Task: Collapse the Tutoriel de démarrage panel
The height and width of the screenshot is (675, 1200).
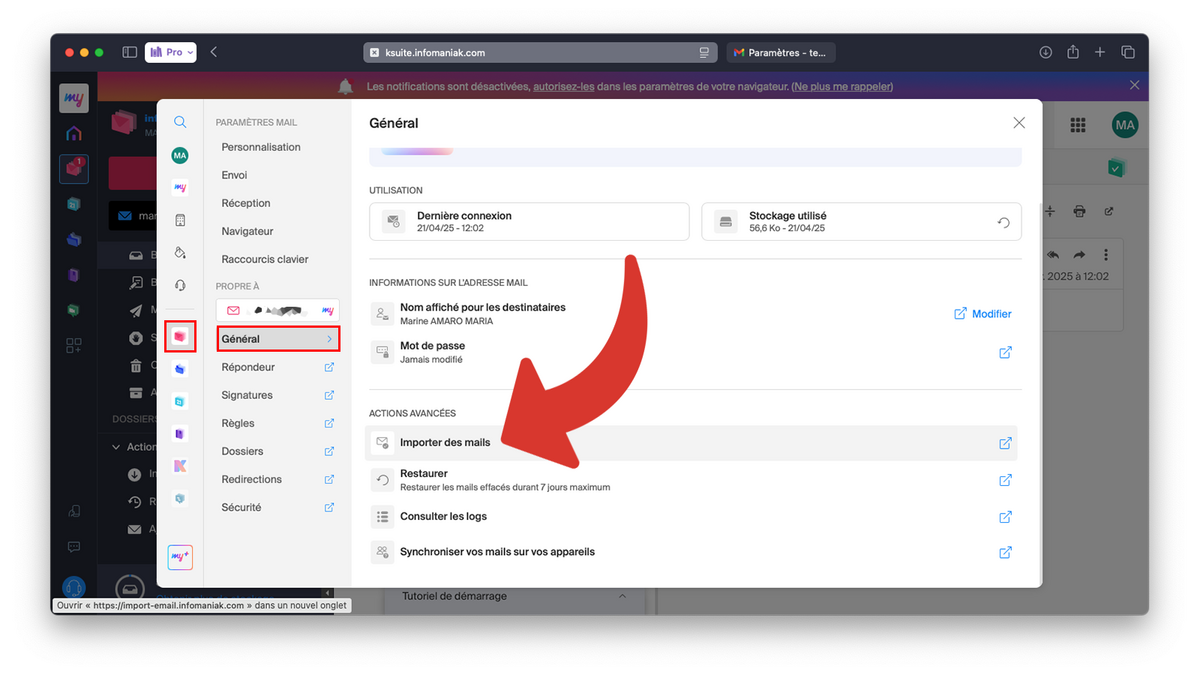Action: point(622,596)
